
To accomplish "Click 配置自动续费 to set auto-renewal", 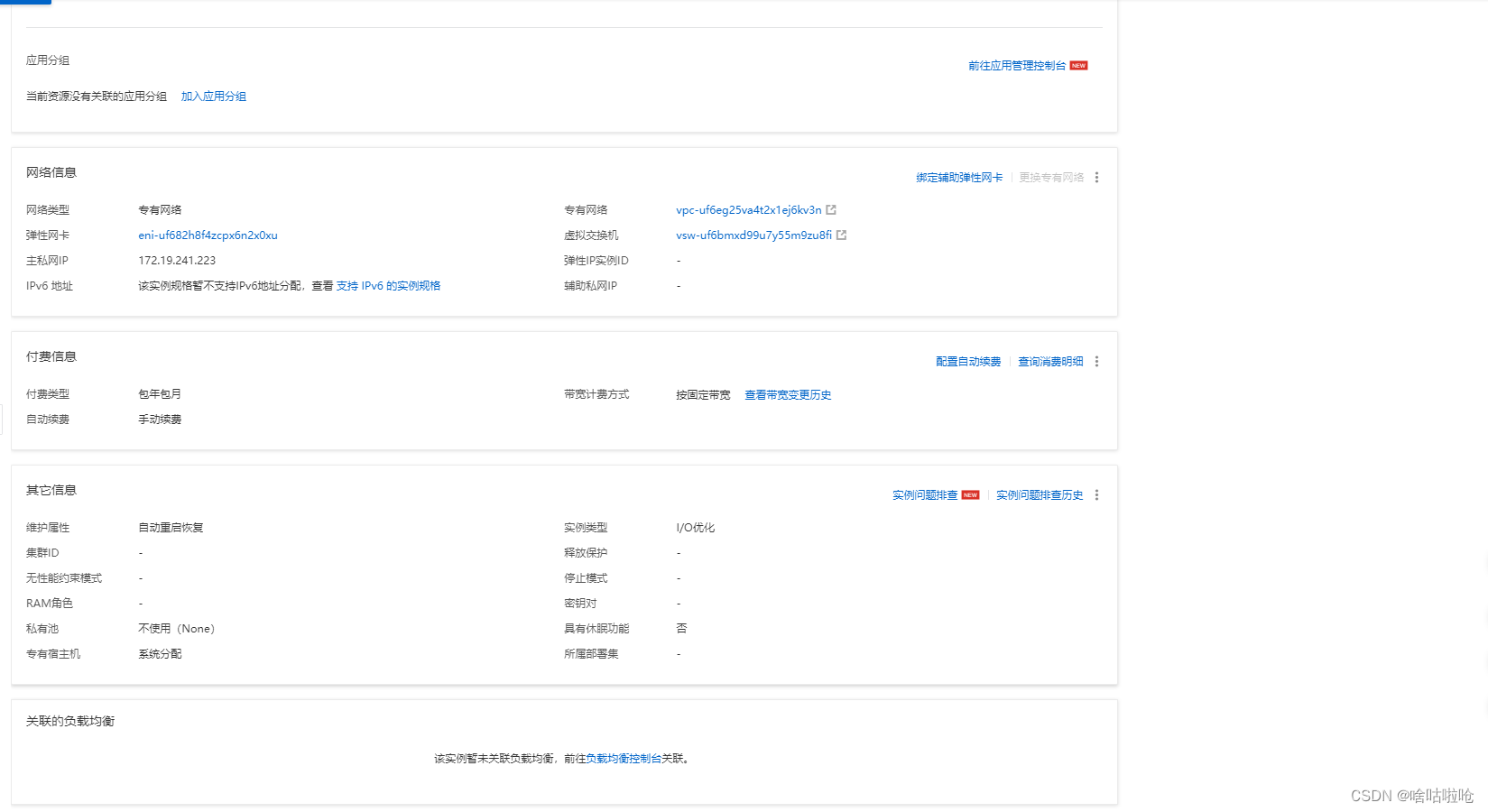I will point(967,361).
